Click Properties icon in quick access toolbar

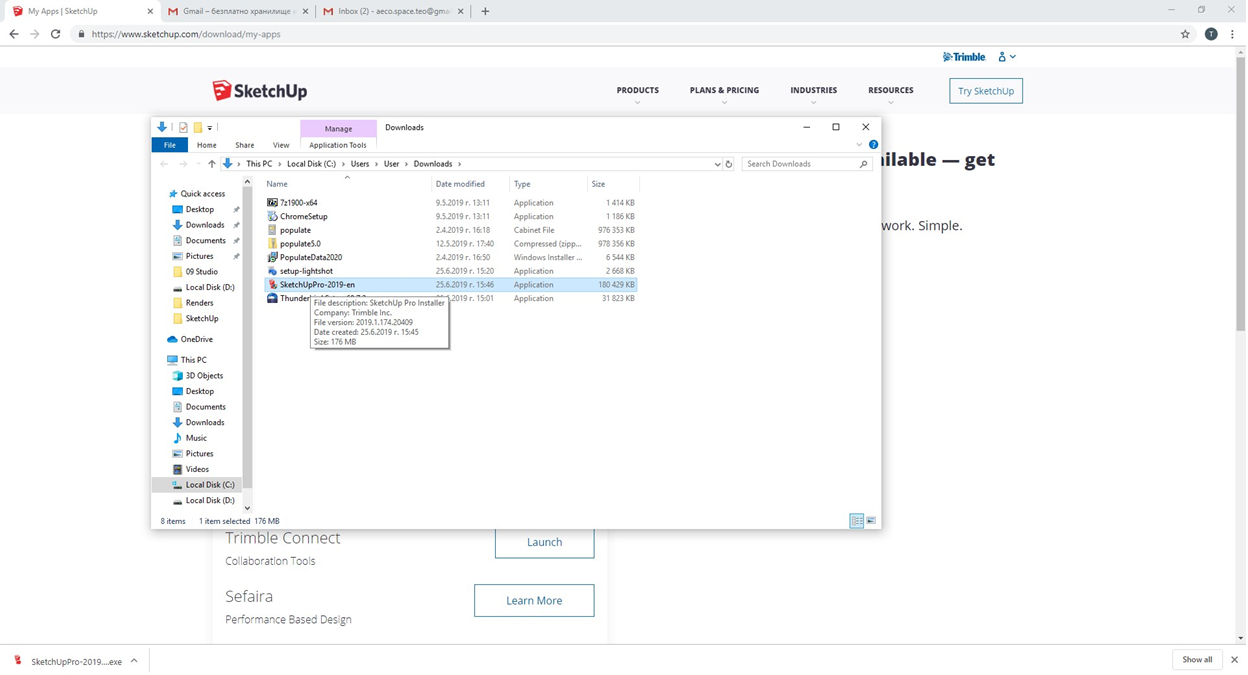click(183, 128)
